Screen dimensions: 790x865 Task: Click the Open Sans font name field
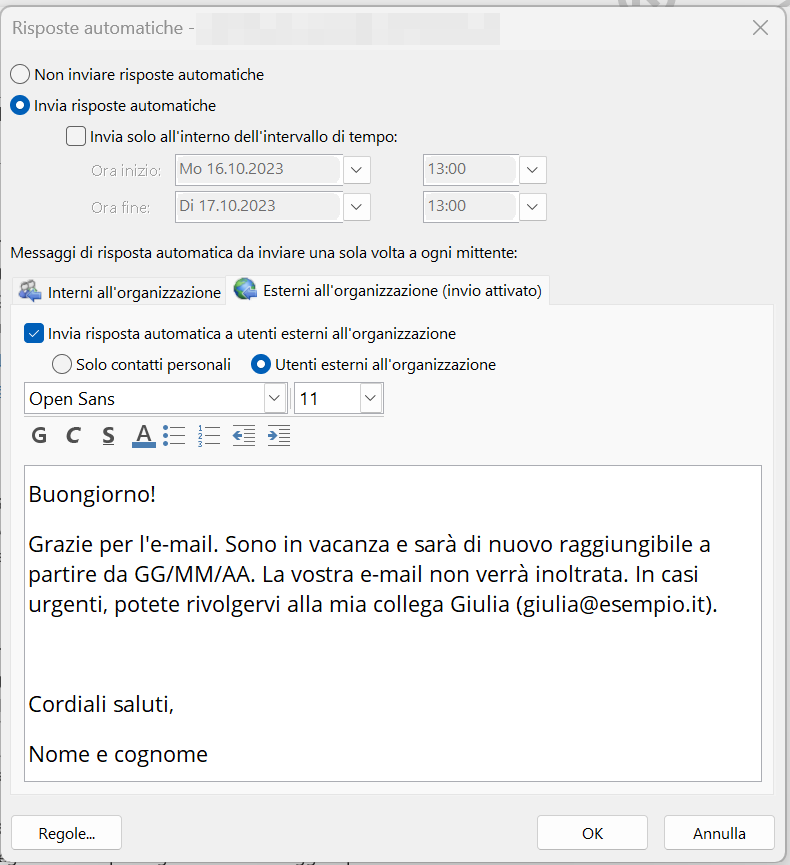[x=145, y=398]
